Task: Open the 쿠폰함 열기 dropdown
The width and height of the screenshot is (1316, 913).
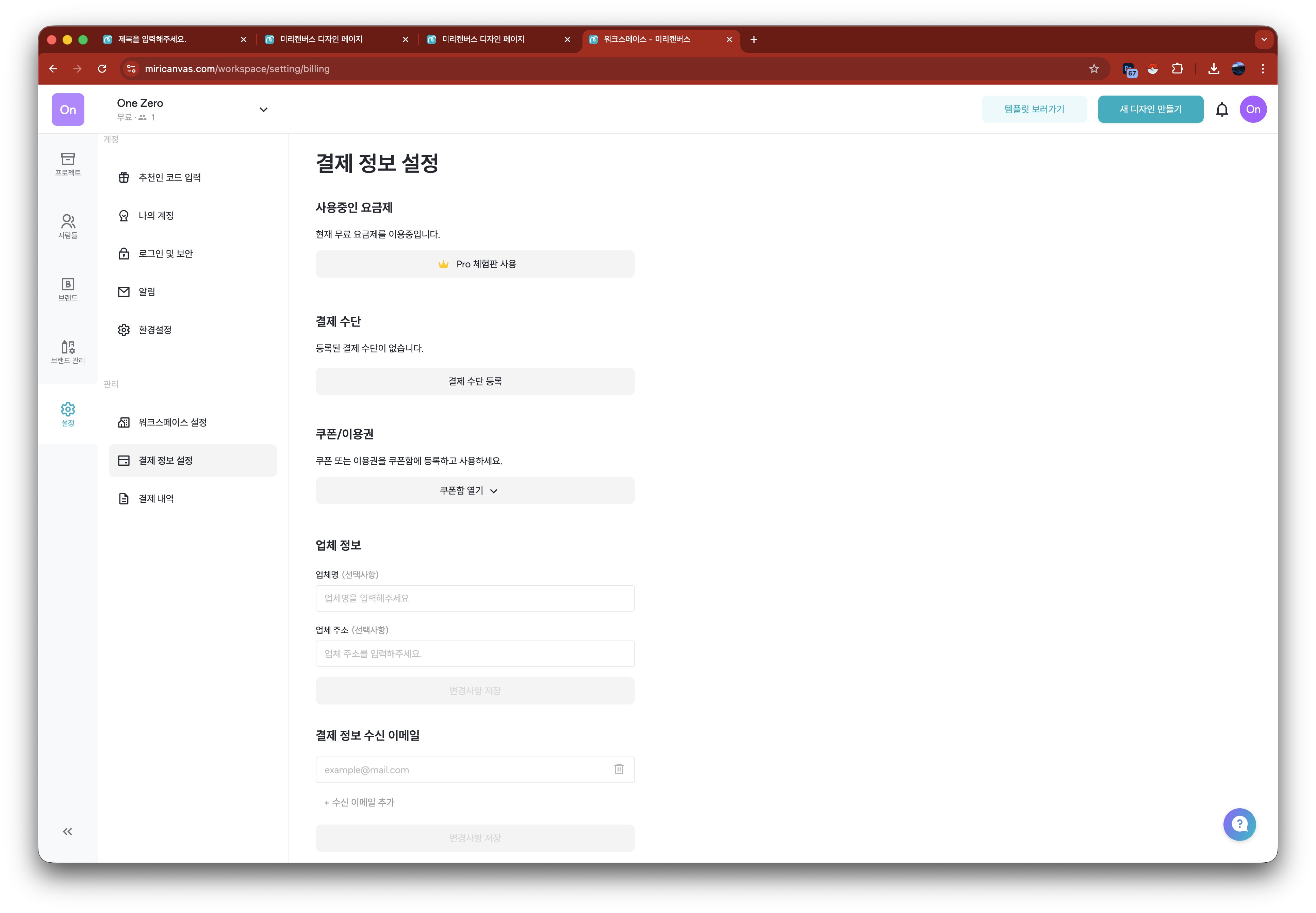Action: (x=474, y=490)
